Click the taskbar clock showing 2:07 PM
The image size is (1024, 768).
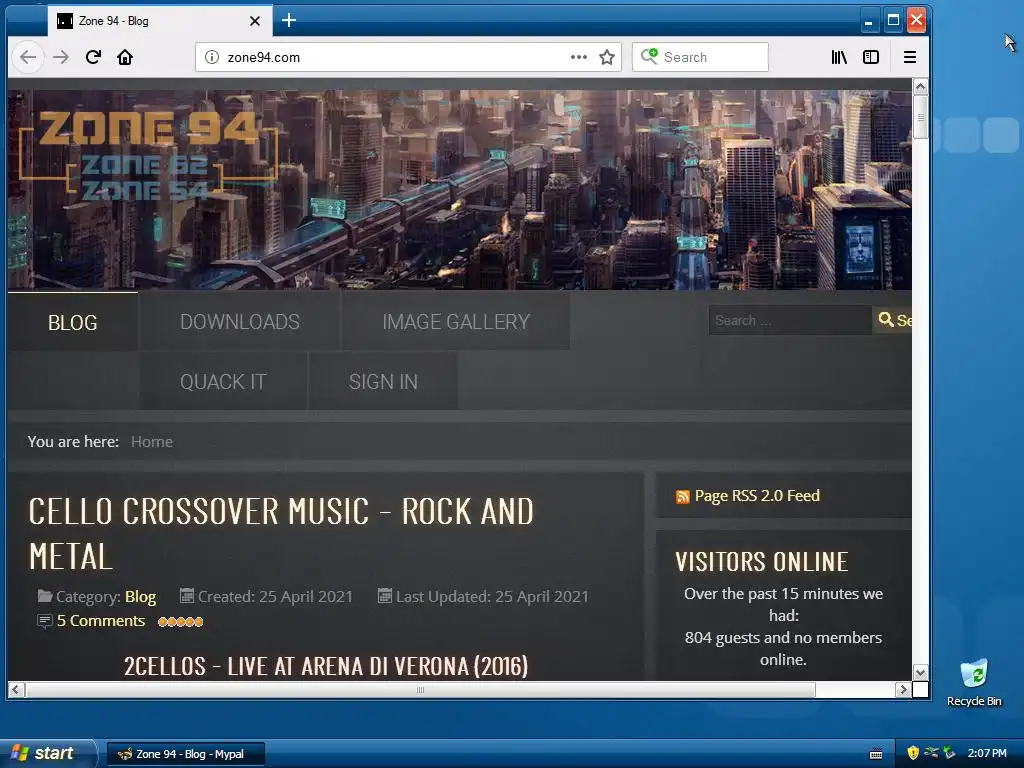[x=987, y=753]
